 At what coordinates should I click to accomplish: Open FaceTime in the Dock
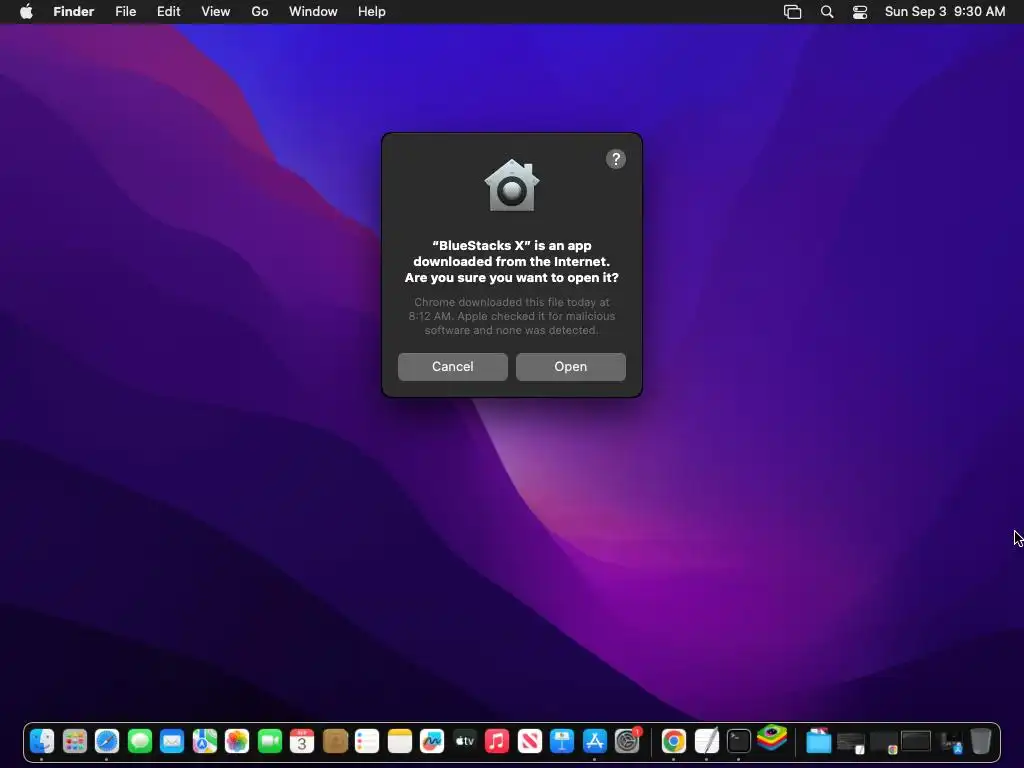tap(270, 741)
